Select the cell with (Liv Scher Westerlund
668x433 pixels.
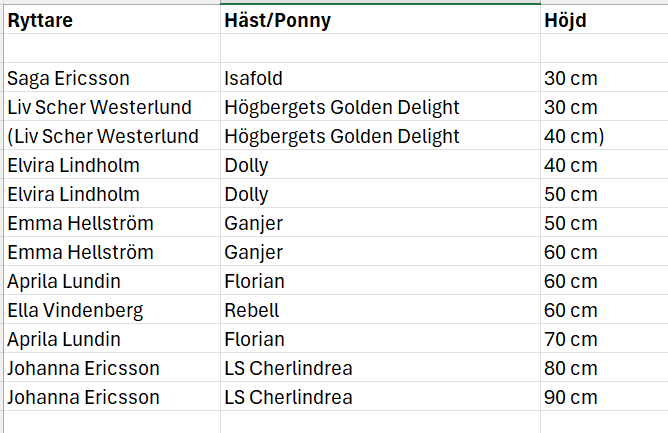112,136
